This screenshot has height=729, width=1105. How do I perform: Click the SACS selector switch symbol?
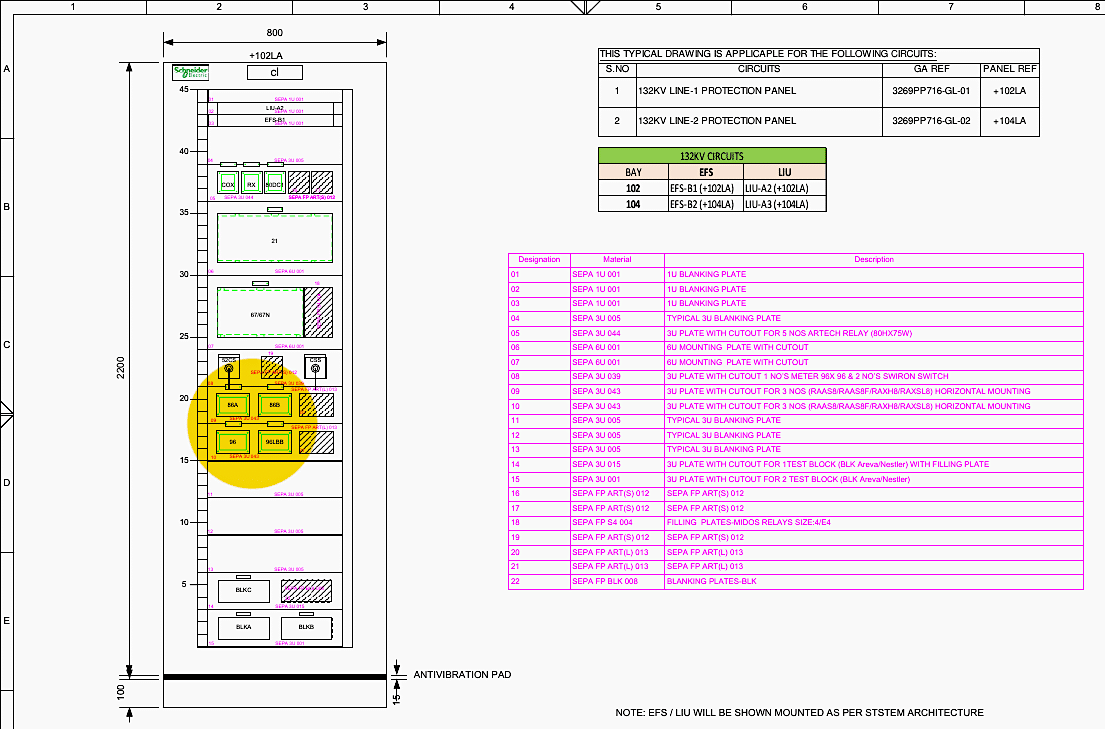point(228,367)
